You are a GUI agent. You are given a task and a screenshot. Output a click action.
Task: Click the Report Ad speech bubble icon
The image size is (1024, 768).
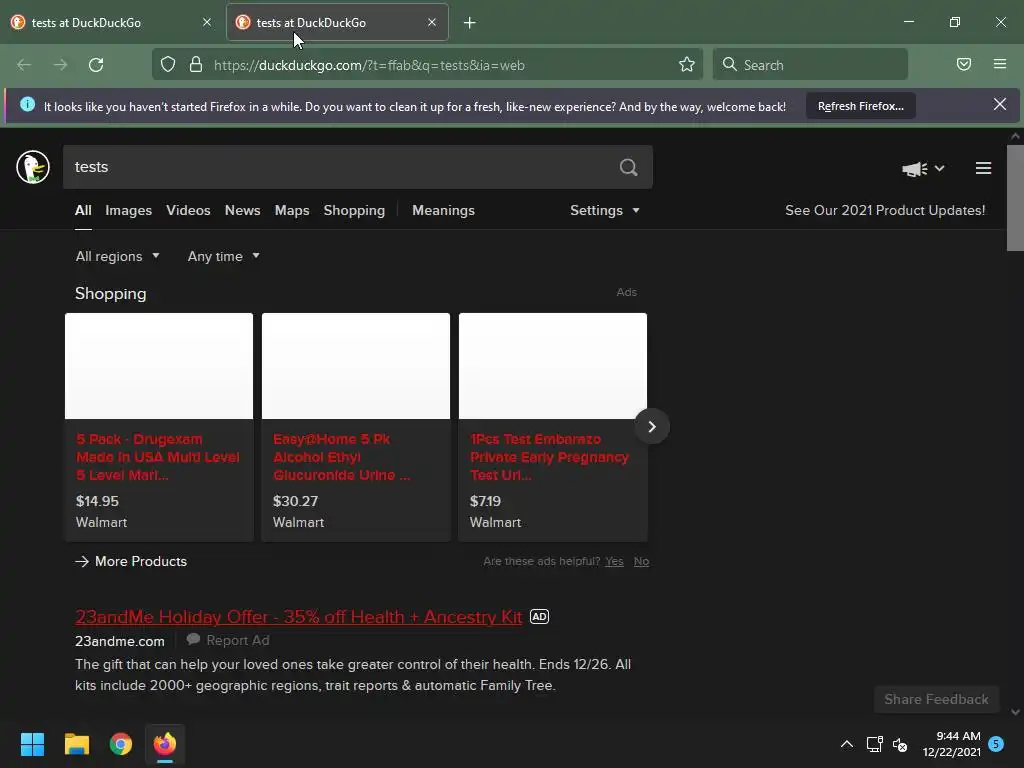point(193,639)
